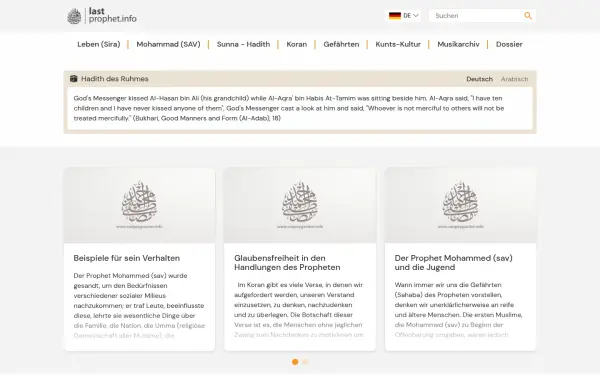Click the excerpt starting 'Wann immer wir uns die Gefährten'

coord(458,310)
